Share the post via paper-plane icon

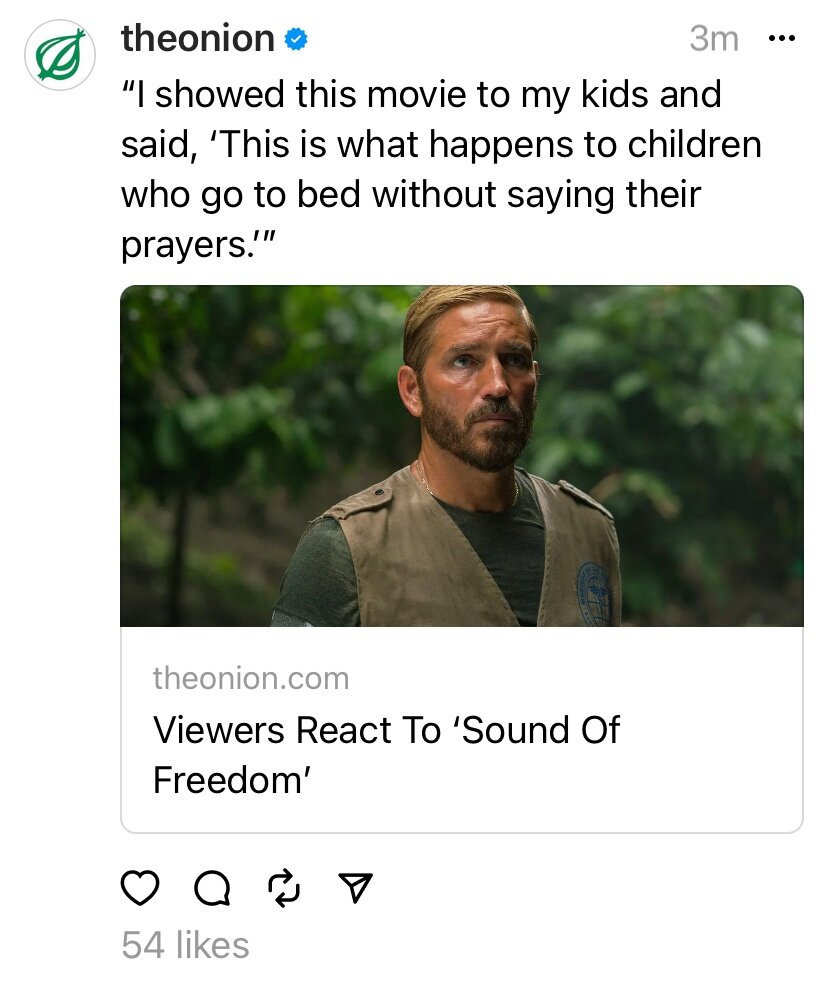[355, 887]
